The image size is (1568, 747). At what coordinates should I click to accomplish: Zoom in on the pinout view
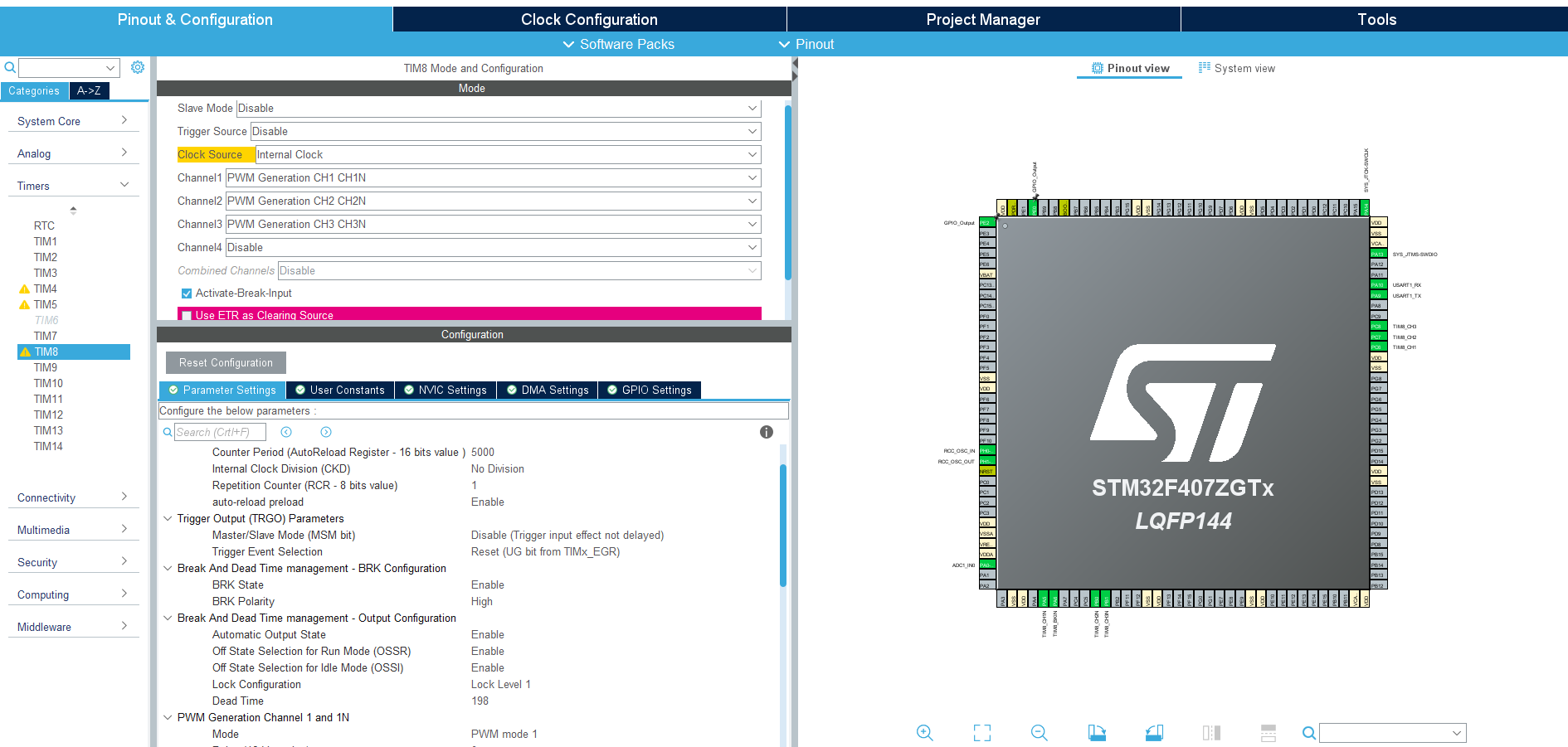(925, 733)
